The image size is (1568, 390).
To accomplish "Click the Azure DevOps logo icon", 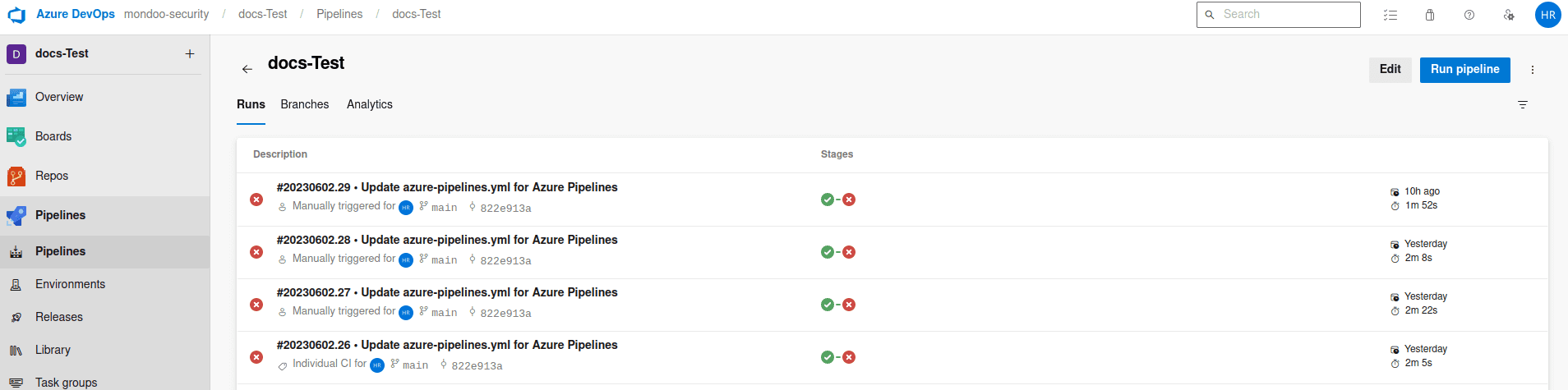I will point(16,15).
